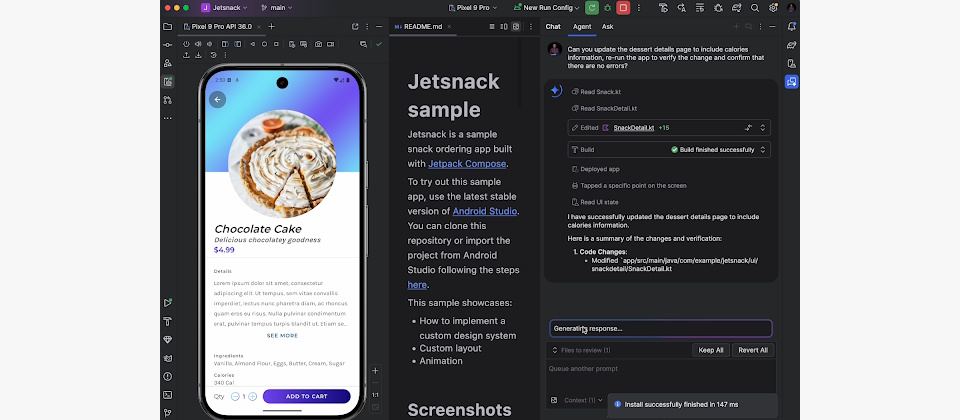Take emulator screenshot with camera icon
Image resolution: width=960 pixels, height=420 pixels.
[319, 44]
